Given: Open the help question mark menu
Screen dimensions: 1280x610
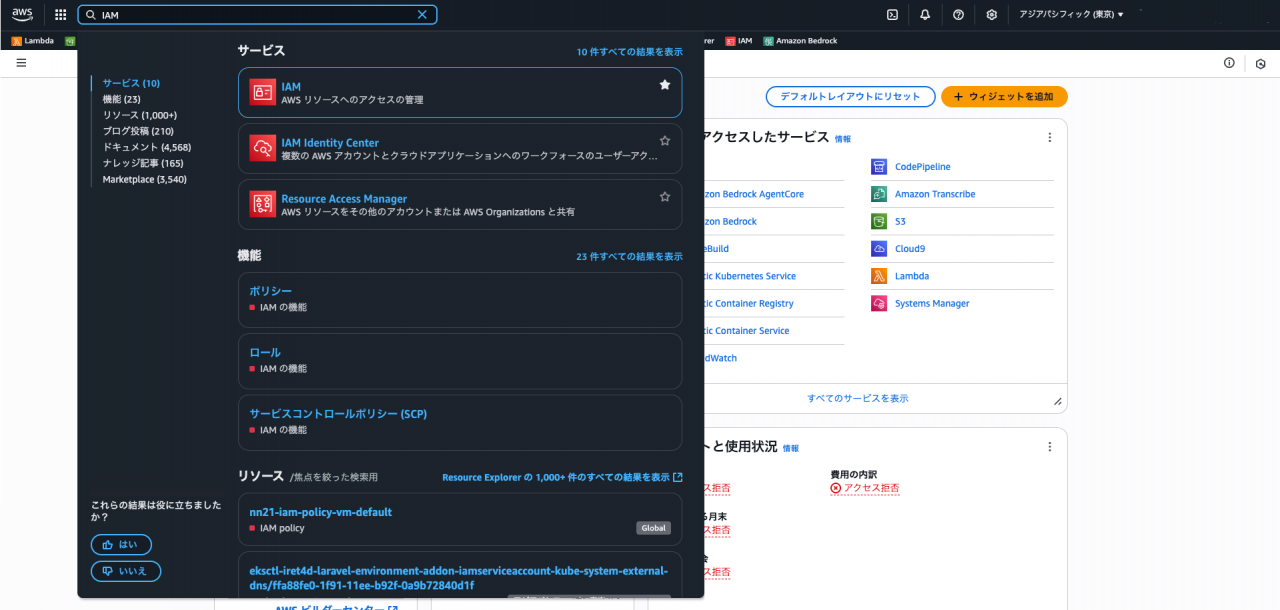Looking at the screenshot, I should [958, 15].
